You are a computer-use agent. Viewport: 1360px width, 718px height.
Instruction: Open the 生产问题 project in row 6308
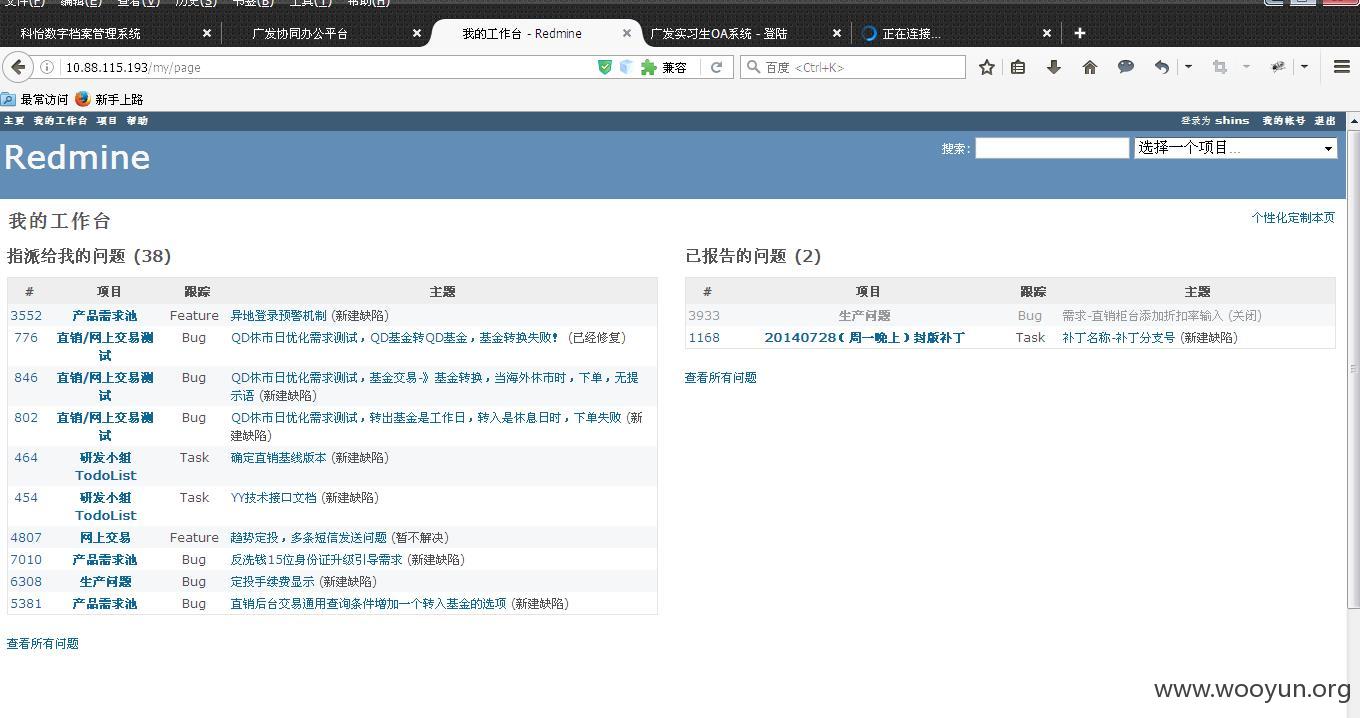point(105,581)
